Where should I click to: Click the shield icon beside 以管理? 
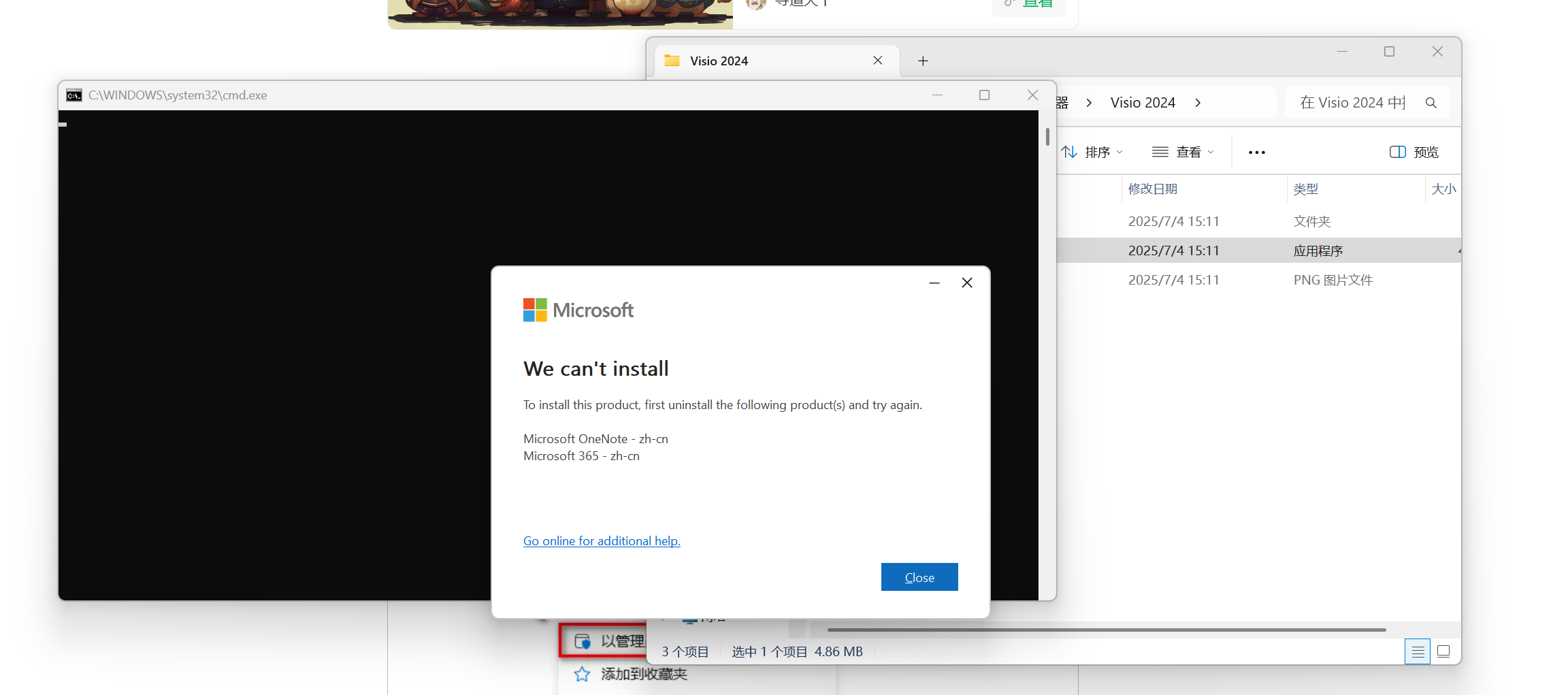point(583,641)
